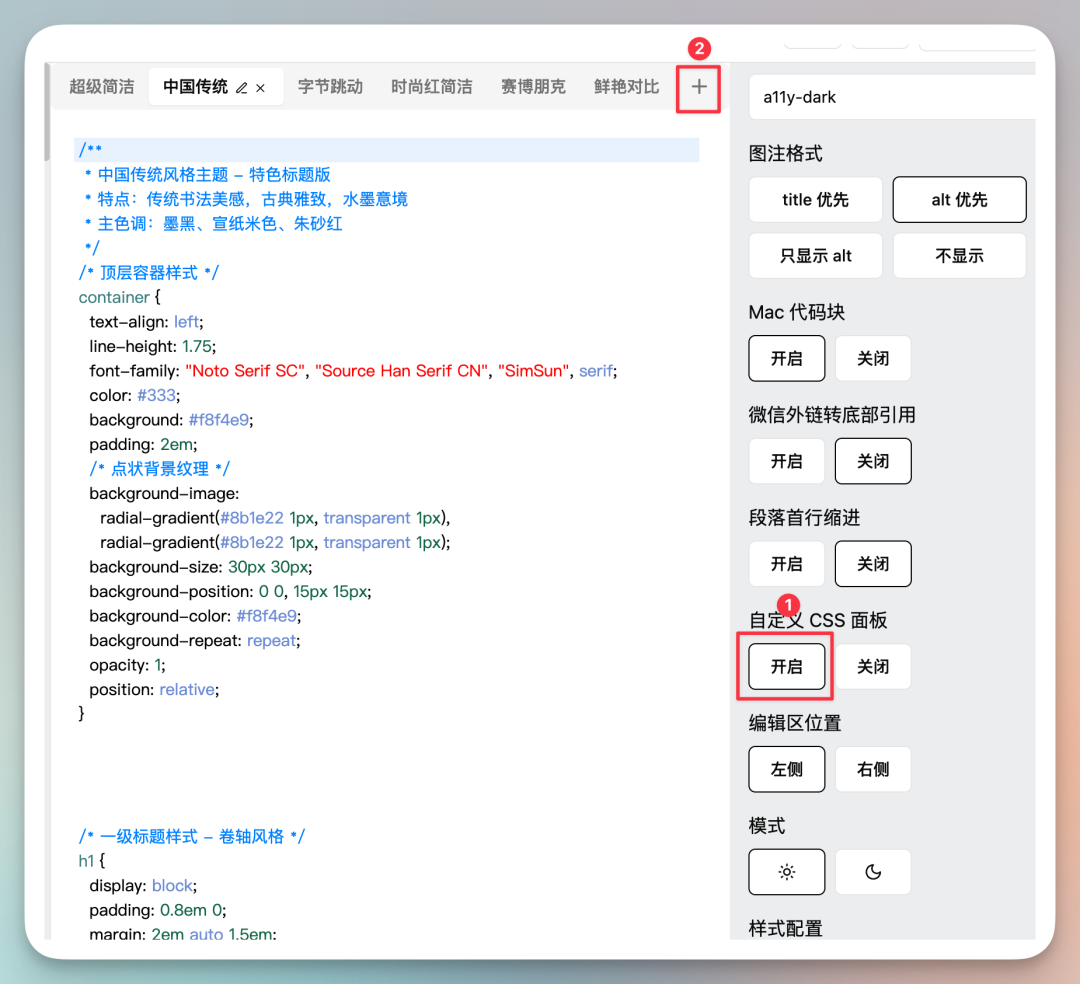This screenshot has width=1080, height=984.
Task: Click the CSS editor vertical scrollbar
Action: tap(47, 112)
